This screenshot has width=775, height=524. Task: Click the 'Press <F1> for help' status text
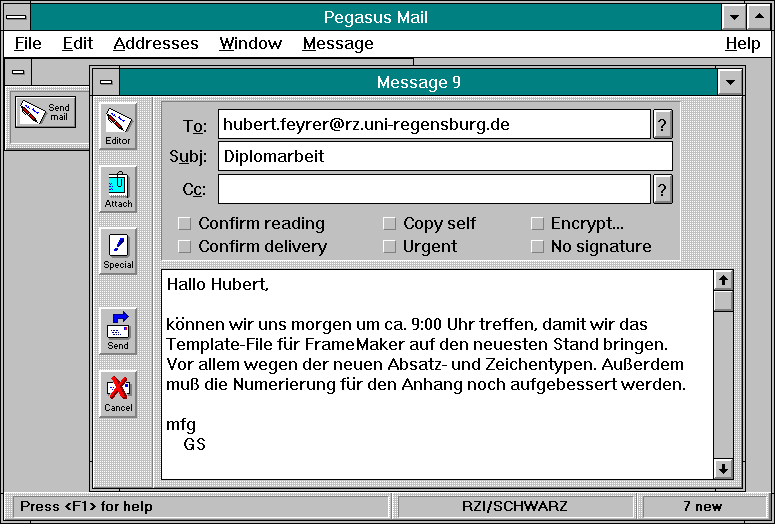coord(86,507)
